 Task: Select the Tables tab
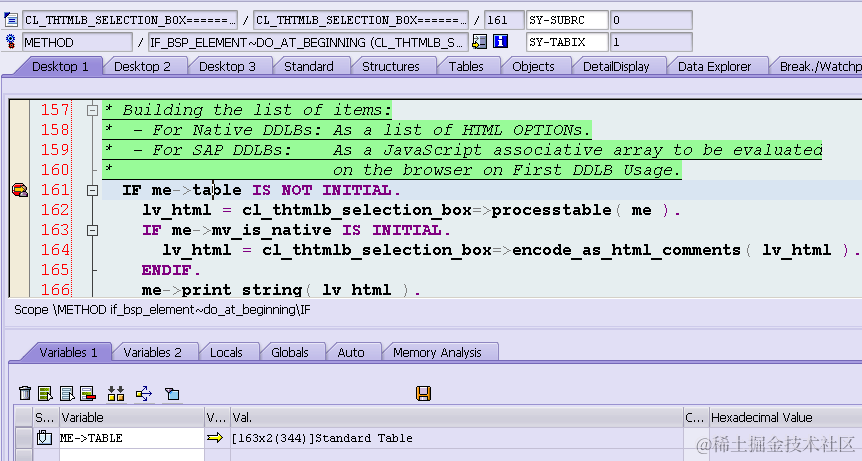(x=466, y=66)
